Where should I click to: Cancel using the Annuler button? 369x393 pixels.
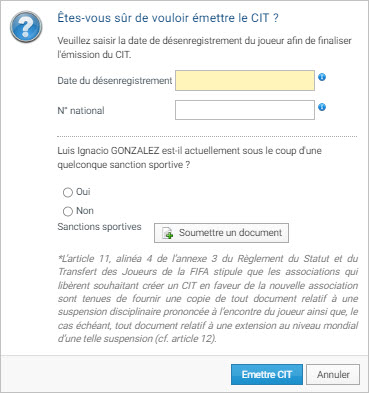(x=333, y=374)
